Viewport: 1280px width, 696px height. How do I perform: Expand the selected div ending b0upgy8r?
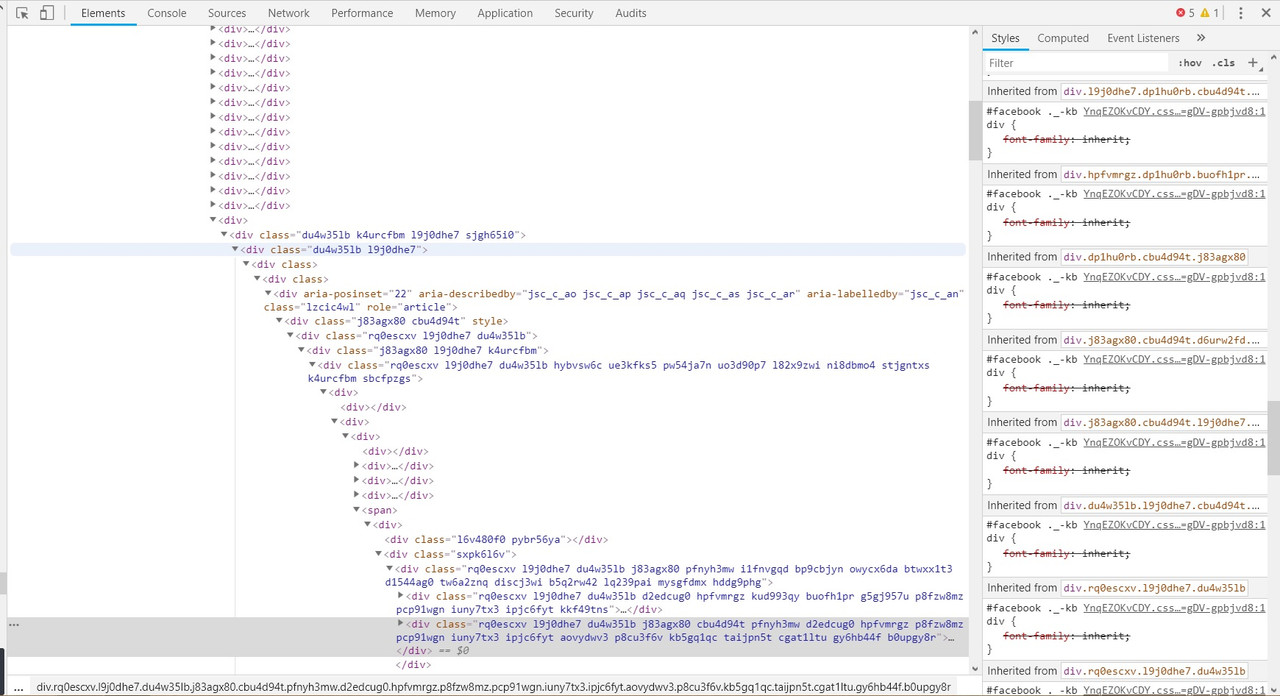point(400,624)
